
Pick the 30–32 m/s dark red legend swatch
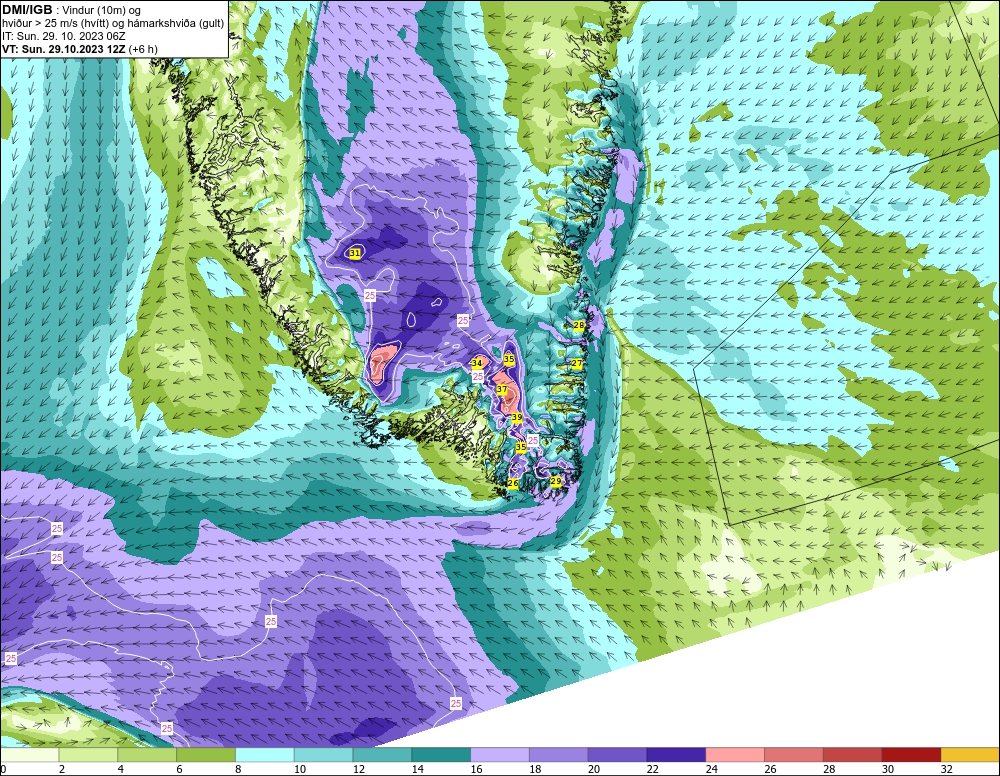click(x=911, y=755)
